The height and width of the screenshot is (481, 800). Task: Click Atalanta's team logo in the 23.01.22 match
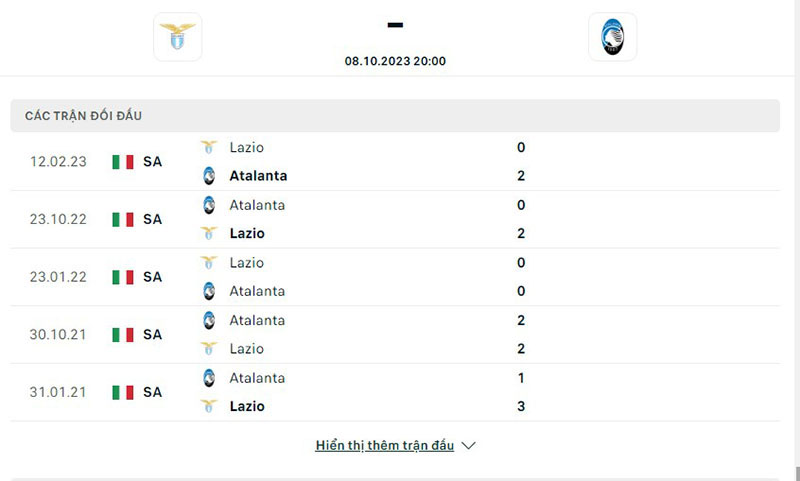pyautogui.click(x=209, y=291)
